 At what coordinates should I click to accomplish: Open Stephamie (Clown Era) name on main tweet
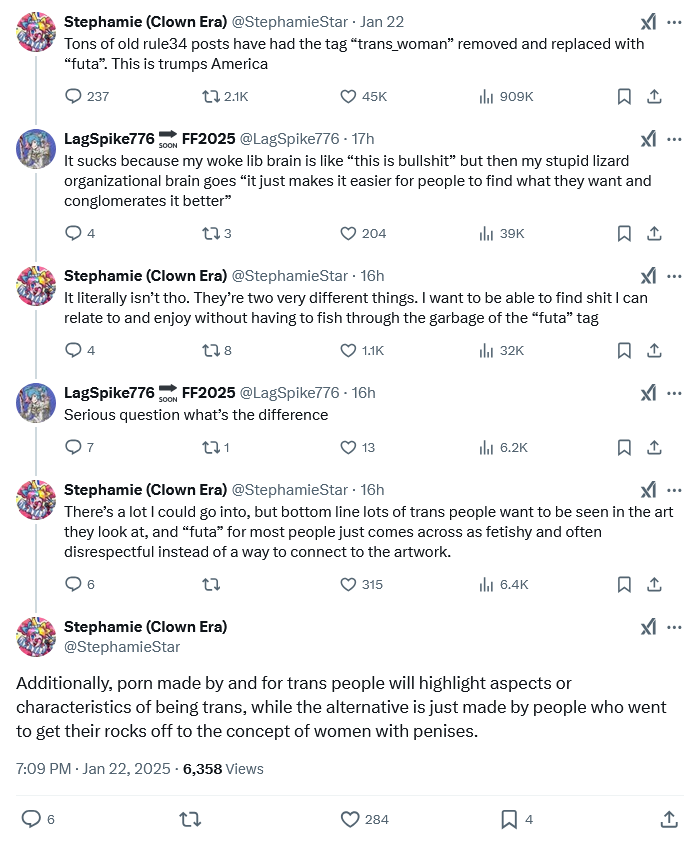click(145, 627)
